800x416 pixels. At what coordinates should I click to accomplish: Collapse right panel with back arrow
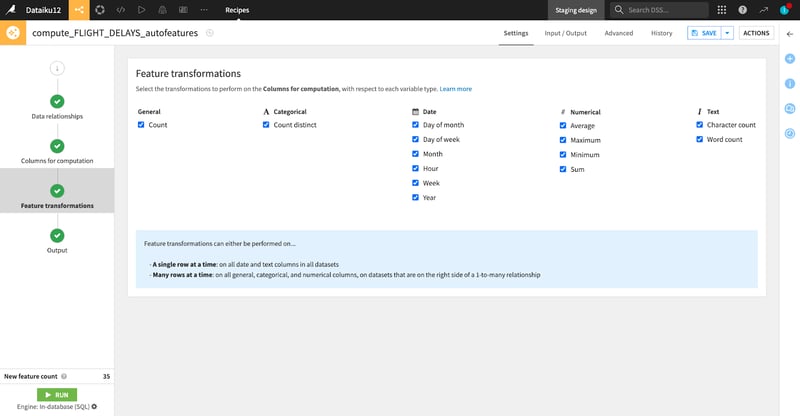pos(790,34)
